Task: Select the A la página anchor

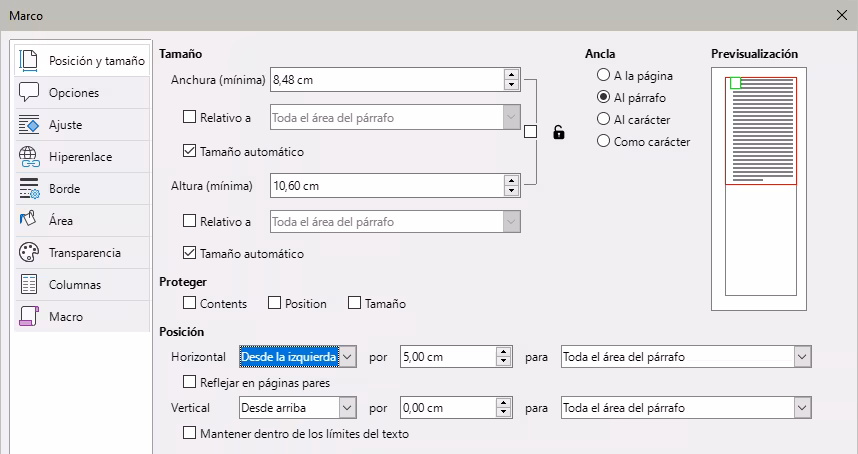Action: click(603, 76)
